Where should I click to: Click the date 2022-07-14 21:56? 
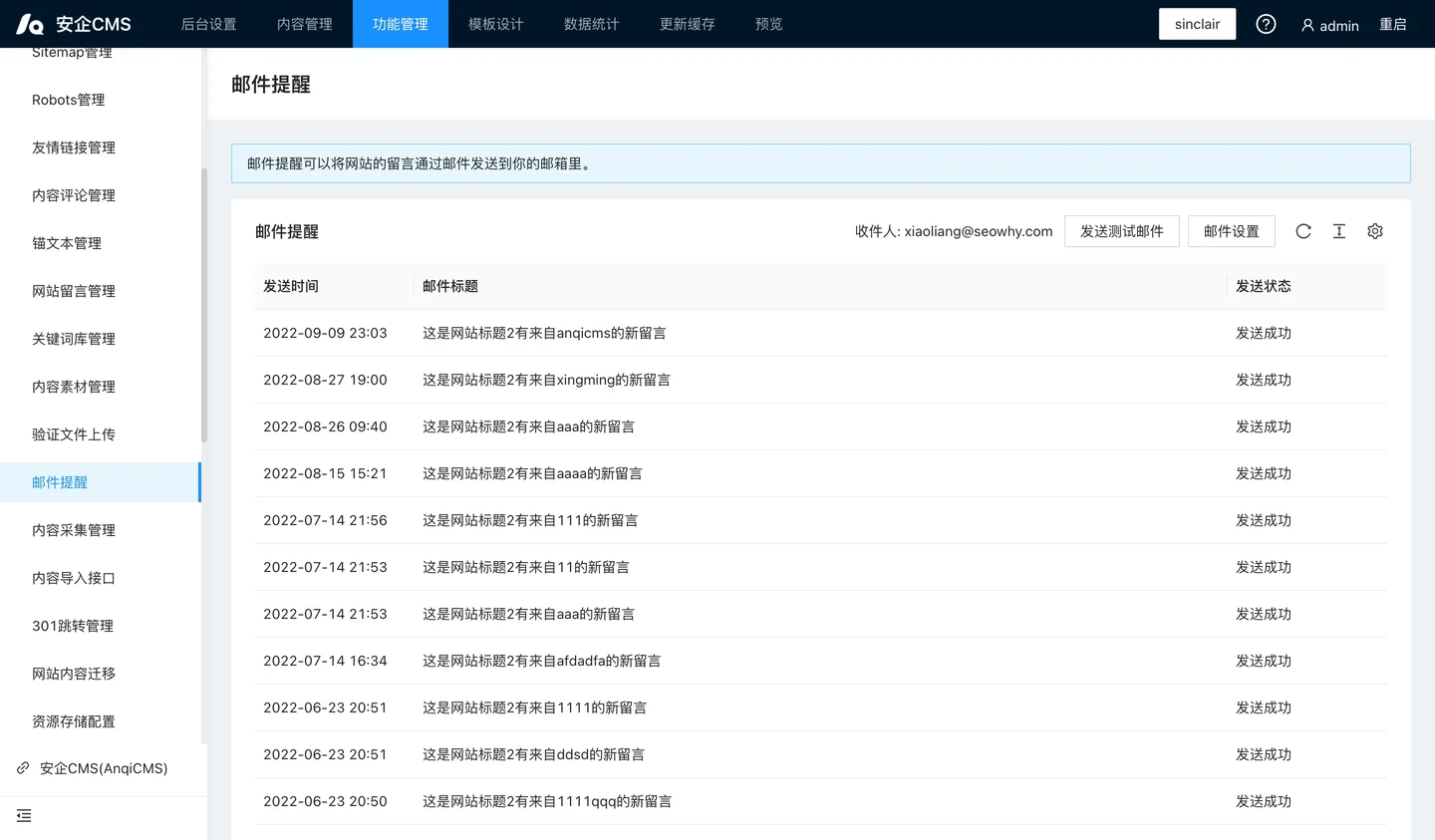click(x=325, y=520)
